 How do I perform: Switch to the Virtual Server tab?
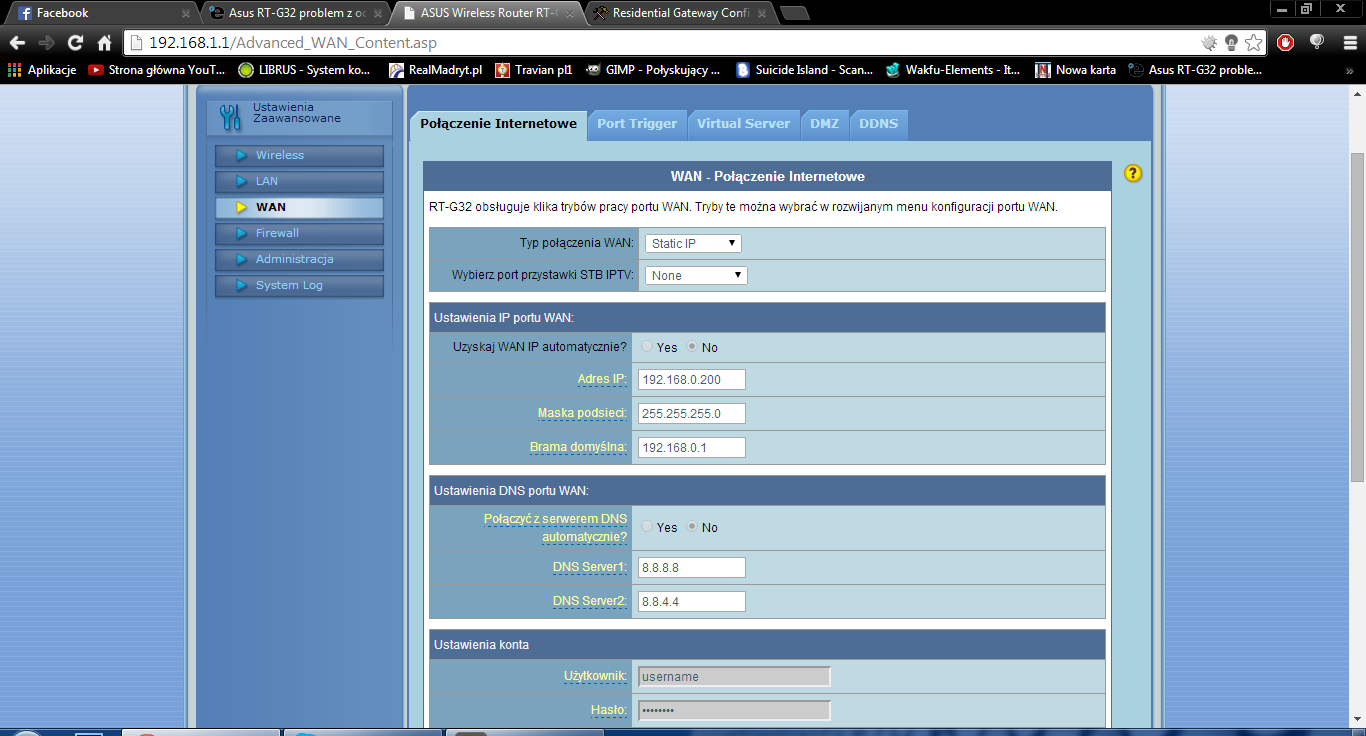click(743, 124)
